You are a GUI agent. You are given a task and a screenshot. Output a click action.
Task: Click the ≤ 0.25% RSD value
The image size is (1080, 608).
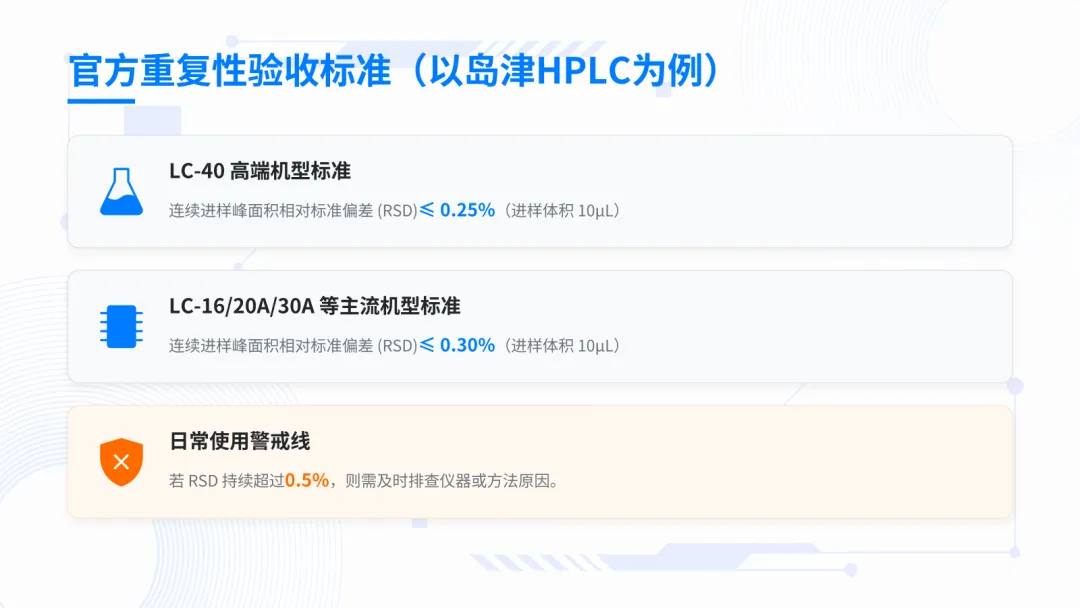(x=457, y=210)
